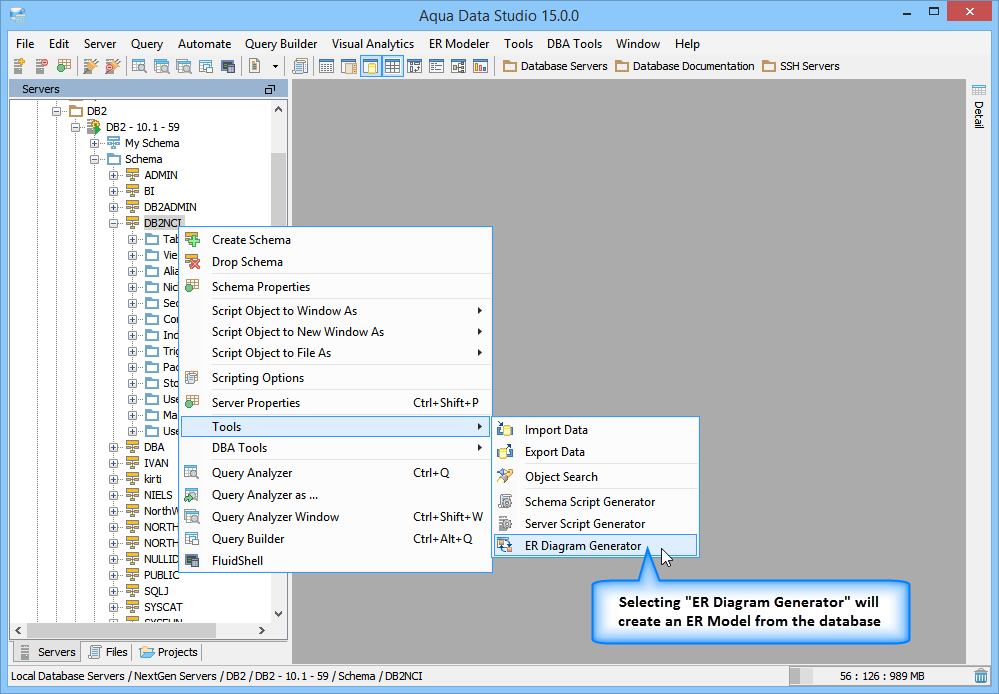999x694 pixels.
Task: Open the Query Builder menu in menu bar
Action: [x=281, y=43]
